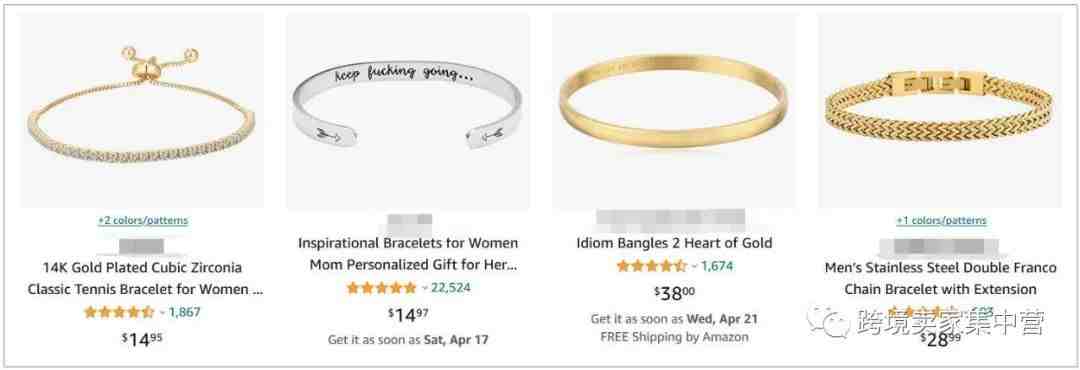Open the 1,867 reviews count link
1080x370 pixels.
(x=185, y=312)
